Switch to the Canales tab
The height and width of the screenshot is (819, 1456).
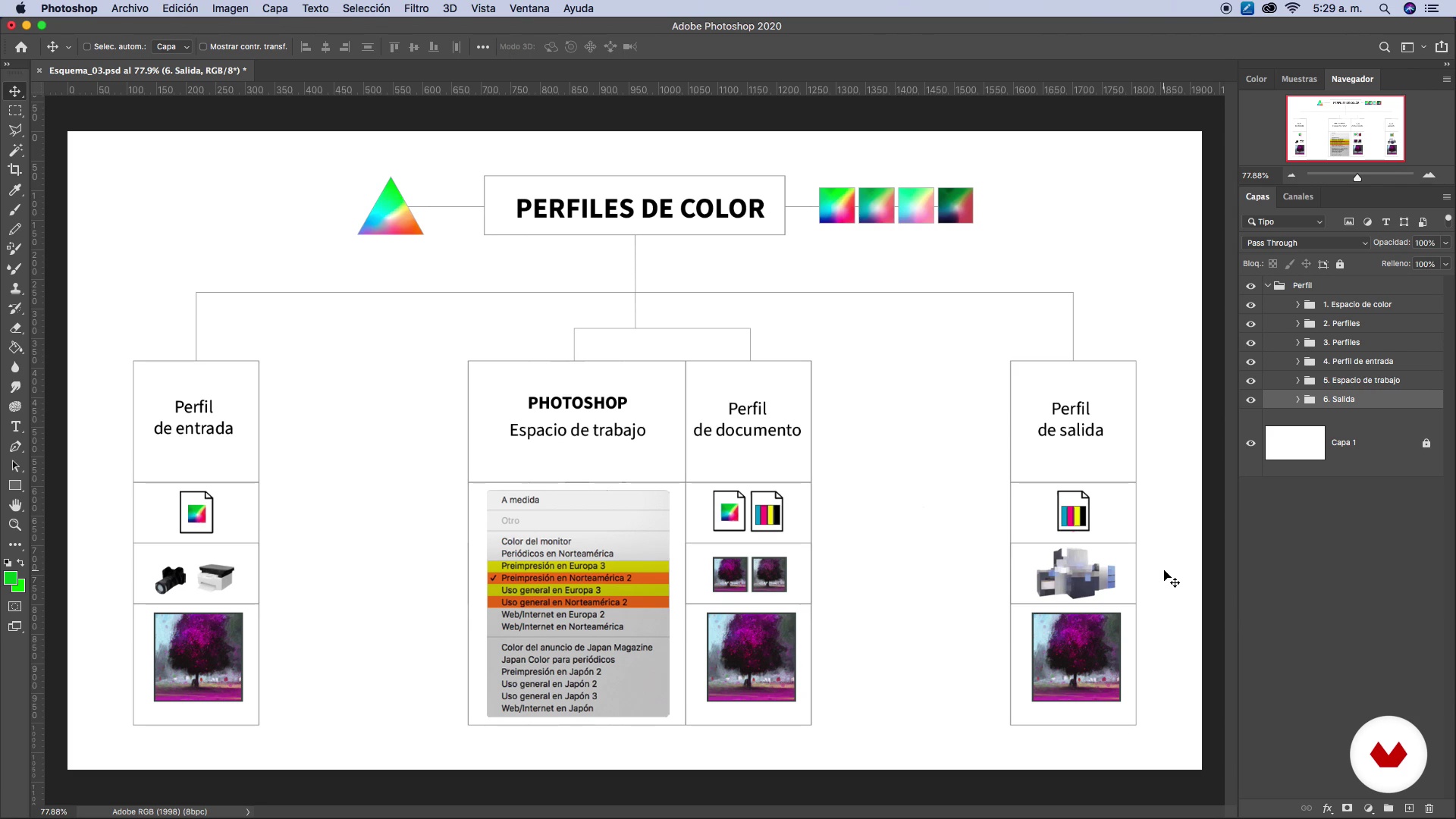point(1298,196)
